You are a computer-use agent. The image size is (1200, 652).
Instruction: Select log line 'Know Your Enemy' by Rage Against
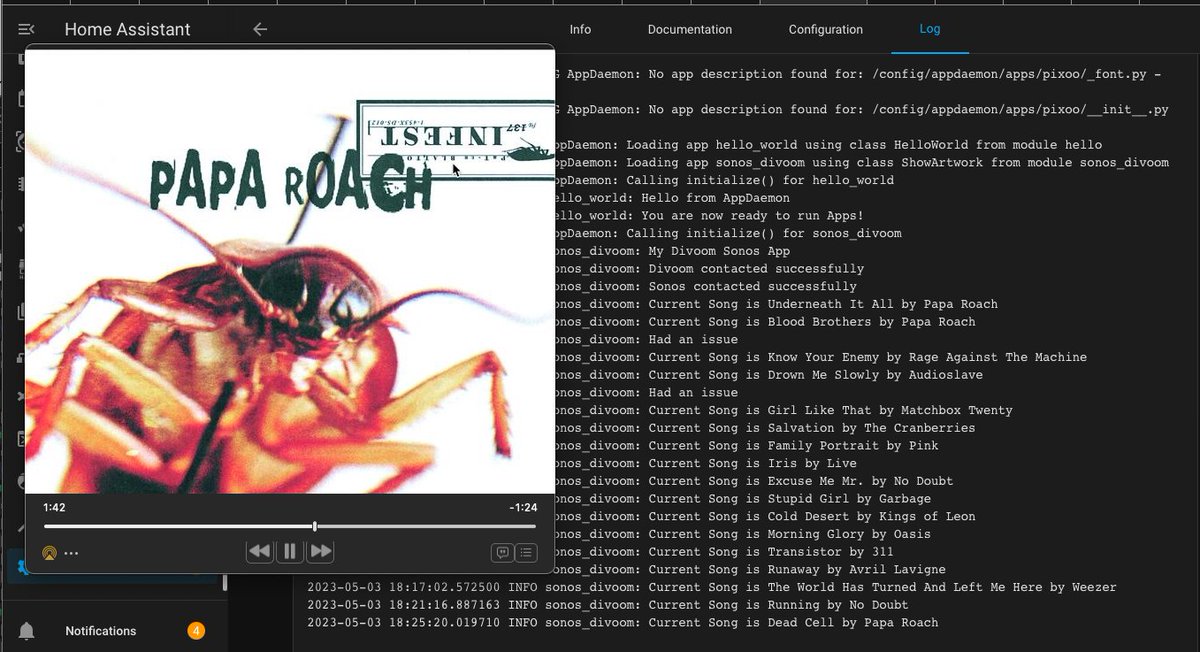pyautogui.click(x=821, y=357)
